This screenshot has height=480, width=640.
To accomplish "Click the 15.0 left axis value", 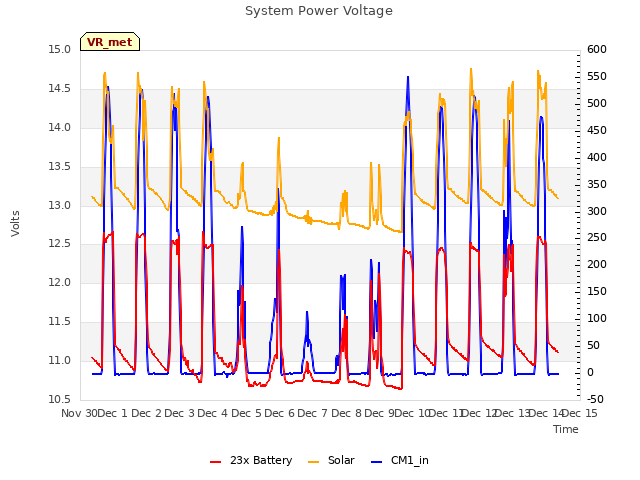I will click(x=59, y=49).
